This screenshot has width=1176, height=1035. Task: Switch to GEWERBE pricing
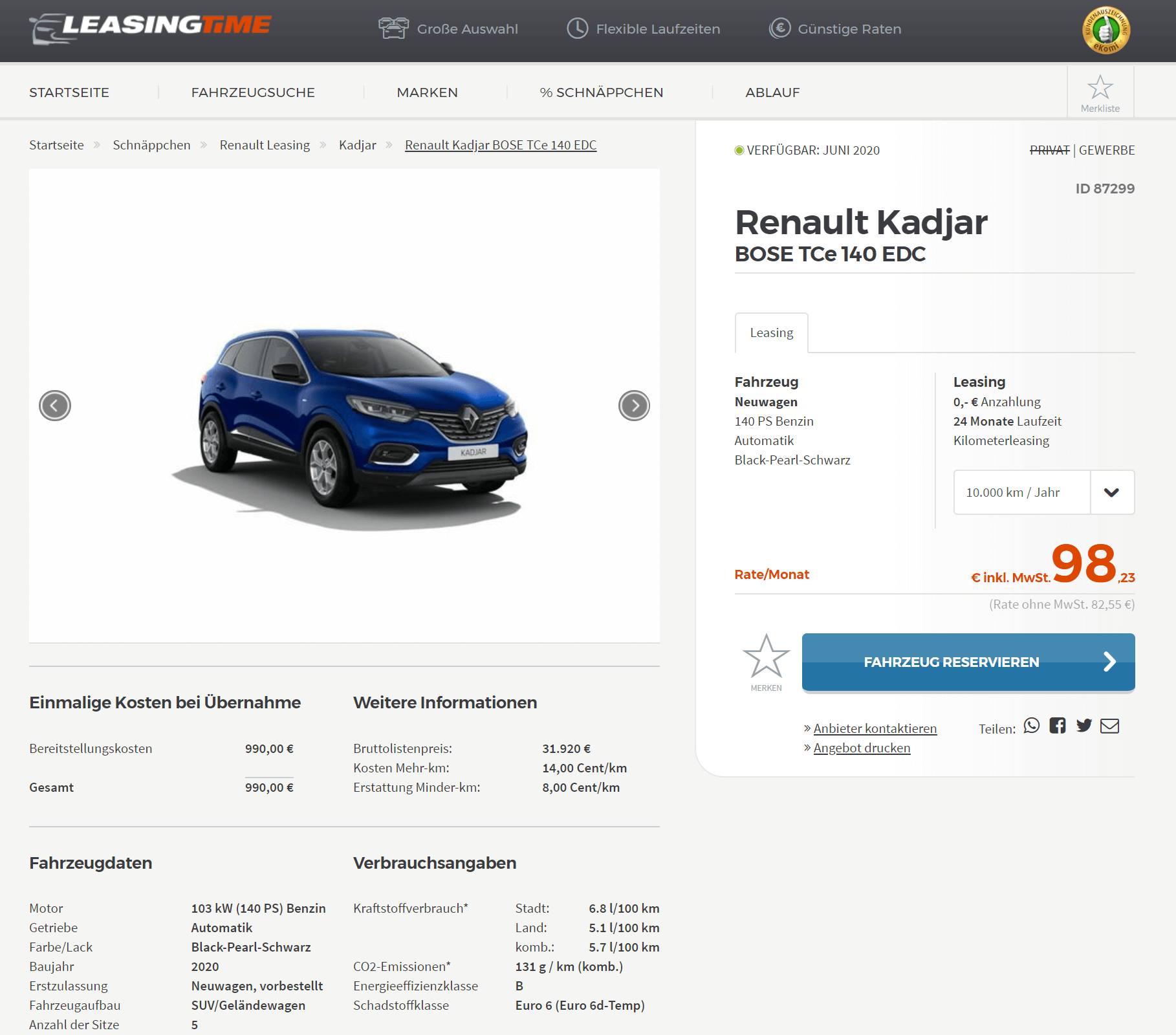[1107, 150]
